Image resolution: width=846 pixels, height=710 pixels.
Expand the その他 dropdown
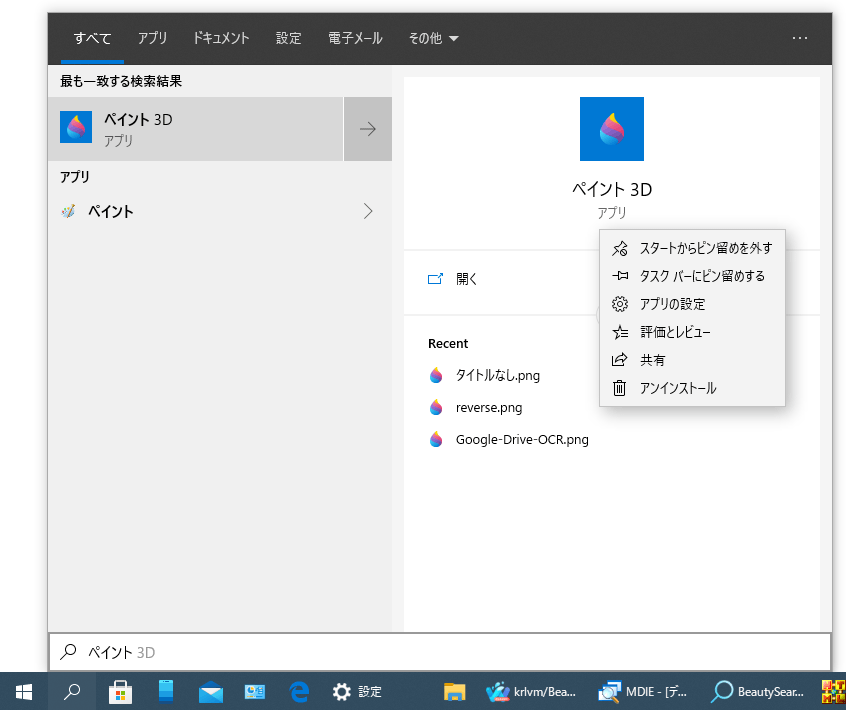tap(433, 38)
